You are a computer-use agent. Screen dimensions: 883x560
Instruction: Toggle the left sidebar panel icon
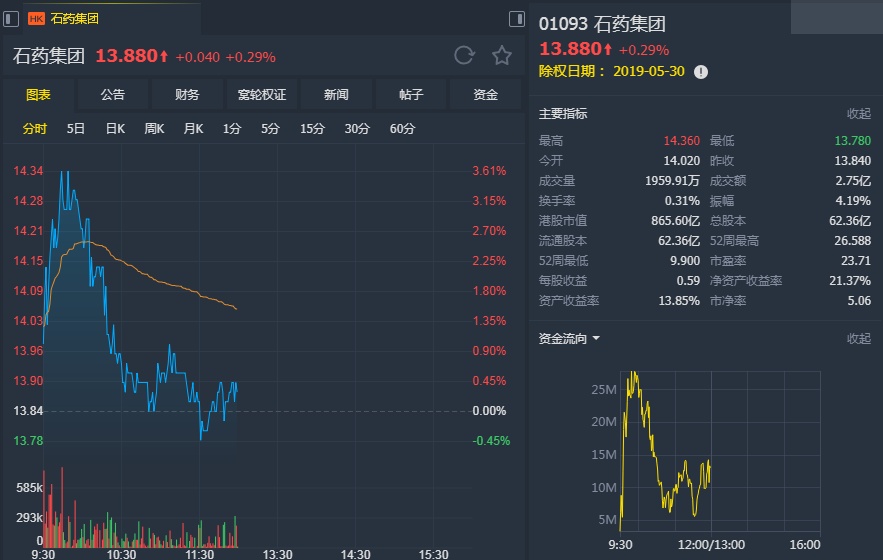click(11, 18)
